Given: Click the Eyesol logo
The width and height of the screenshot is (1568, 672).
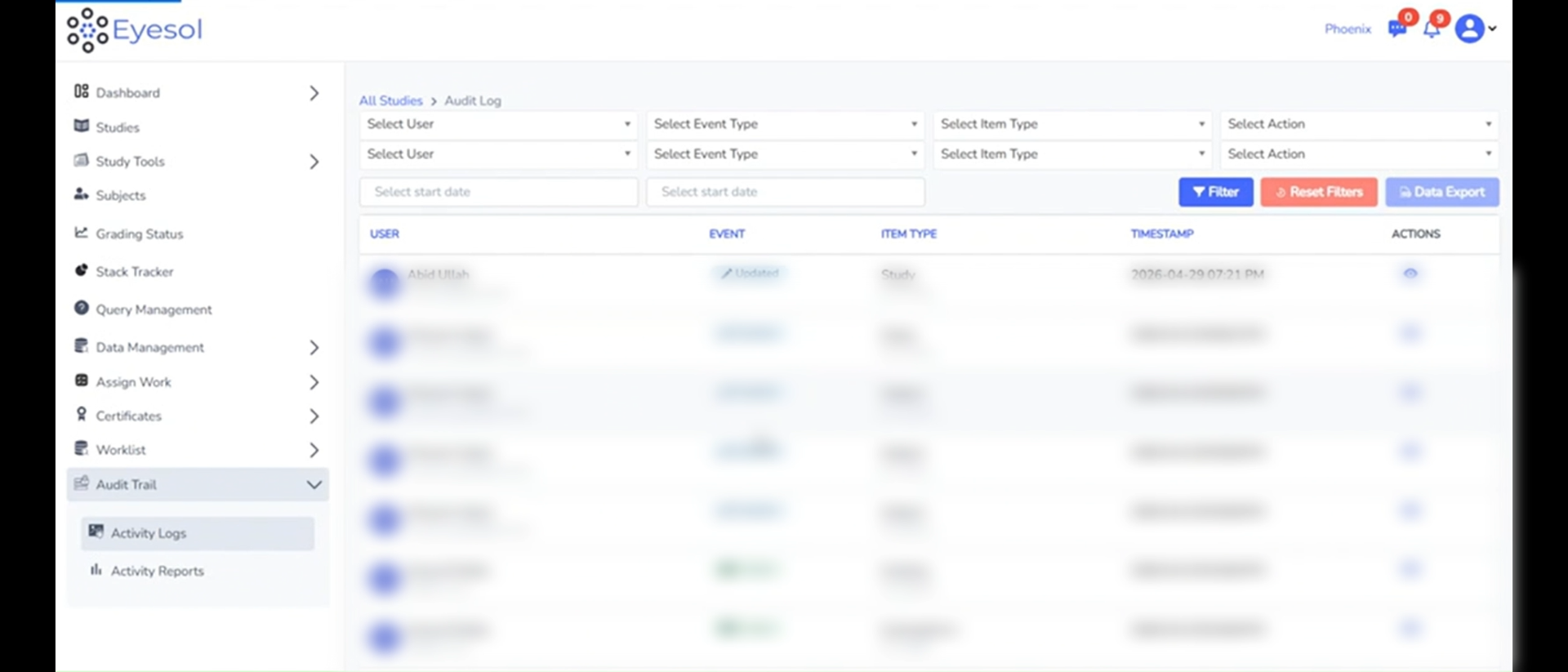Looking at the screenshot, I should click(x=135, y=30).
